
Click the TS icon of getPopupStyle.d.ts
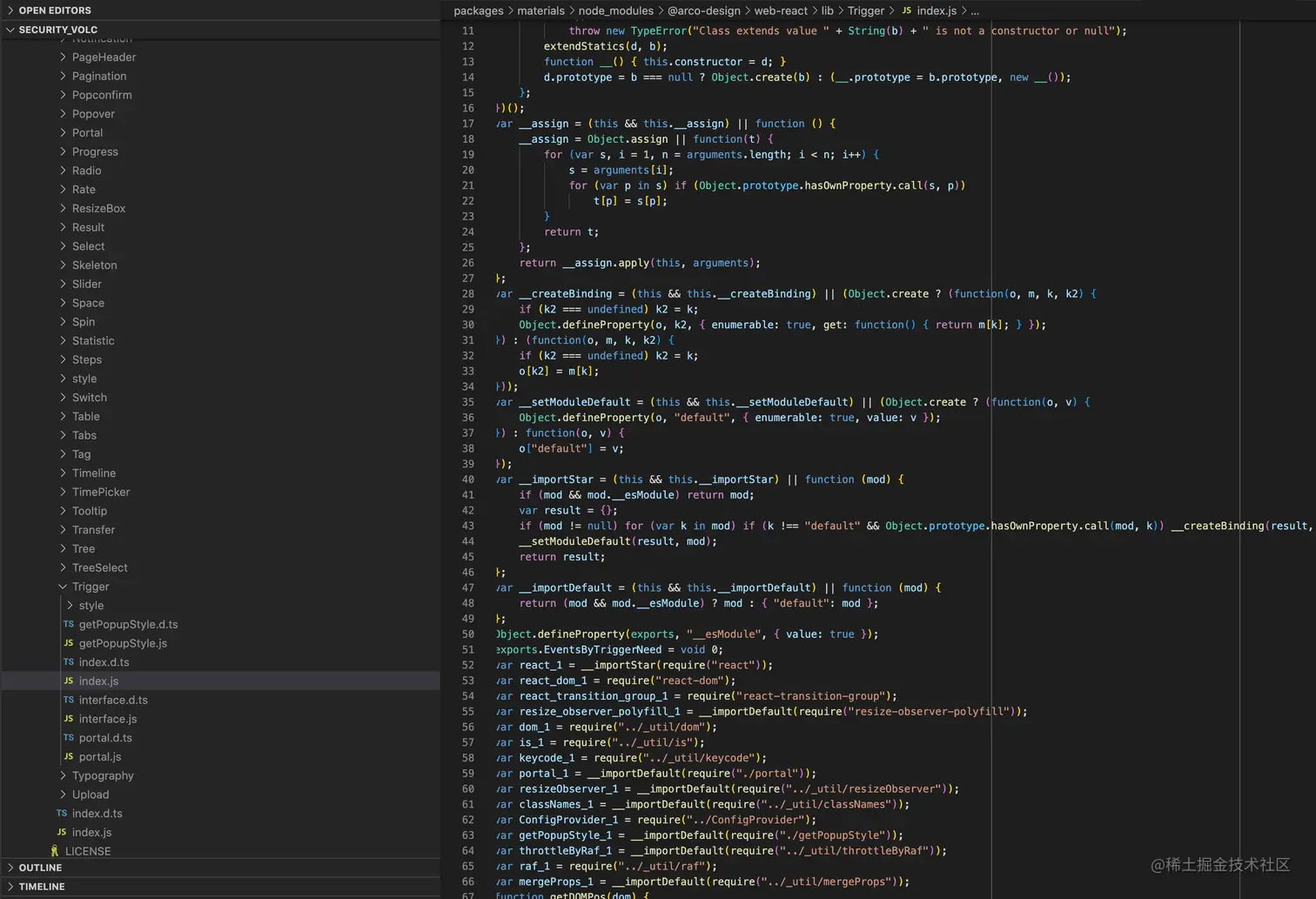pos(69,624)
